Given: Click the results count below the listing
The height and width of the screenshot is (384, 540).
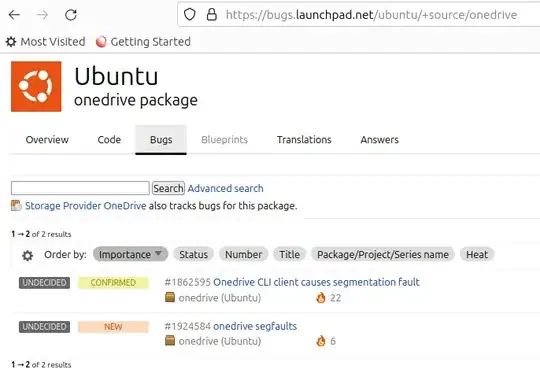Looking at the screenshot, I should coord(41,365).
